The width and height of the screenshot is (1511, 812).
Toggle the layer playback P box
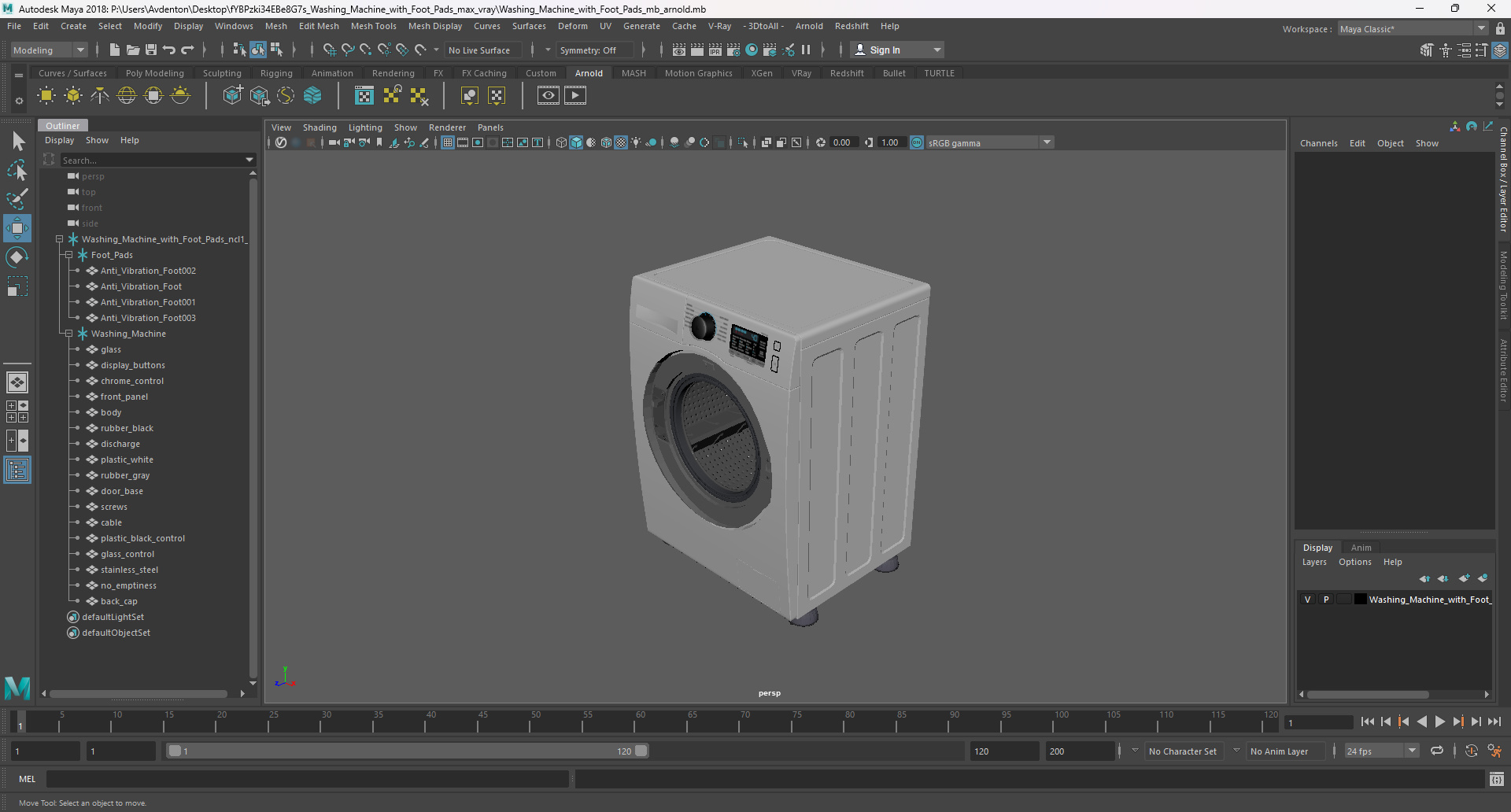pyautogui.click(x=1326, y=600)
